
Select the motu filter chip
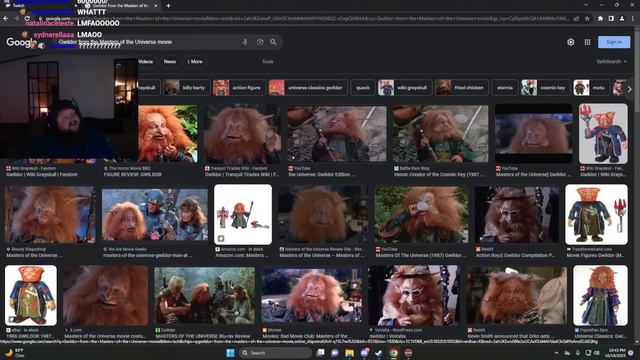click(x=591, y=88)
